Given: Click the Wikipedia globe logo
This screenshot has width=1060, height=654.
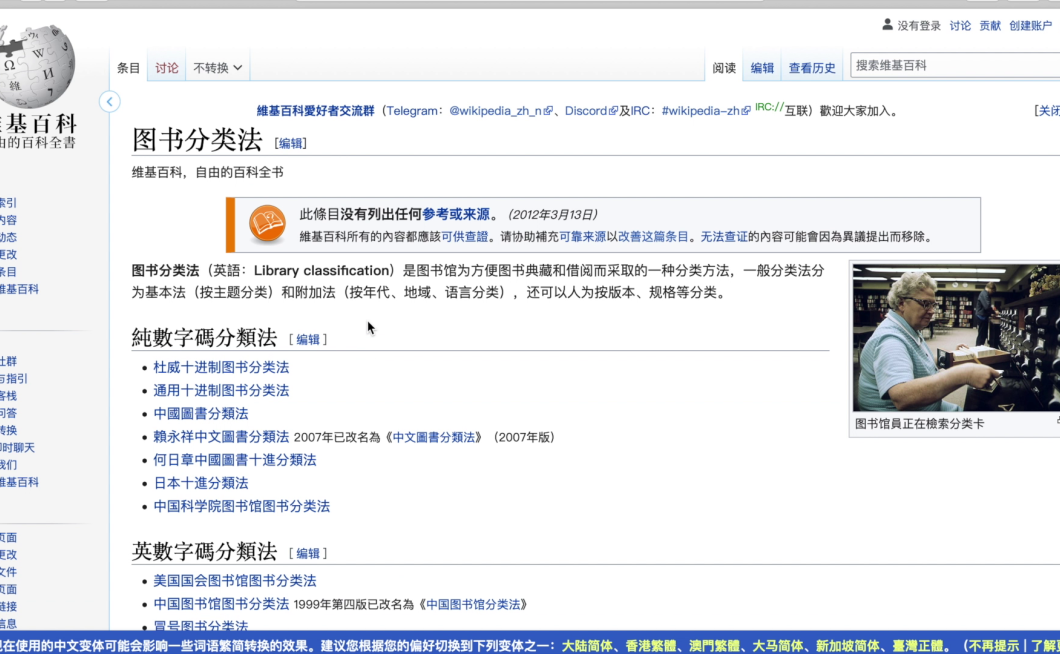Looking at the screenshot, I should [40, 66].
